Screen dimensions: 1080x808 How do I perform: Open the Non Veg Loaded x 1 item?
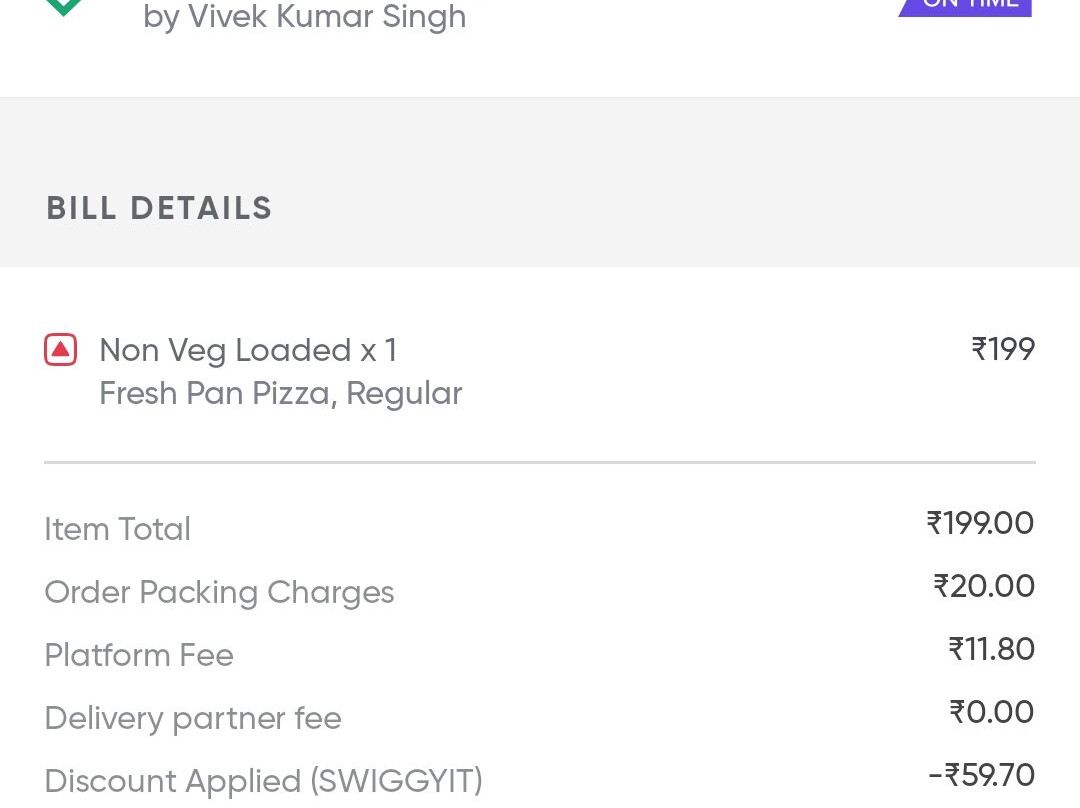(248, 350)
